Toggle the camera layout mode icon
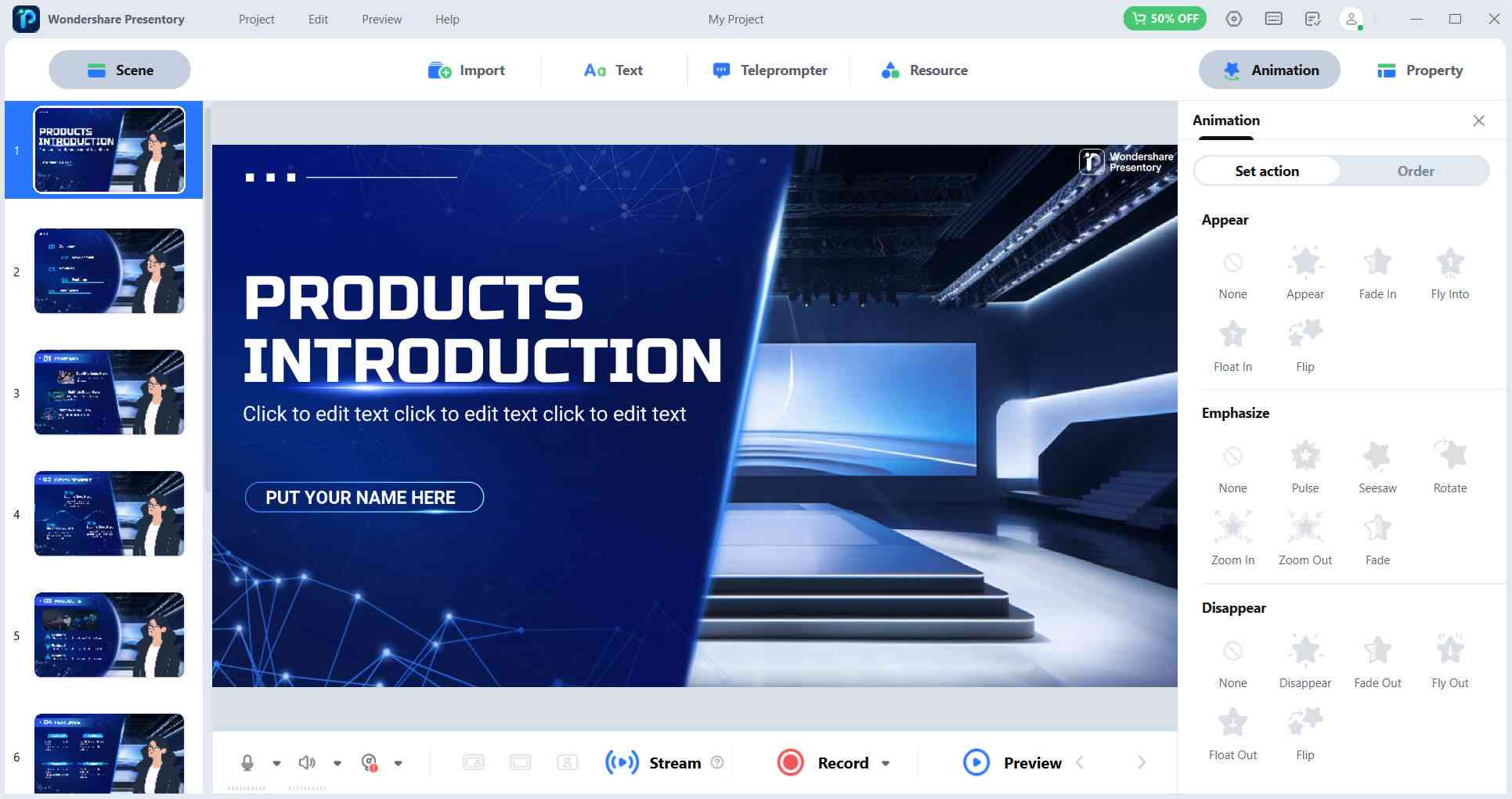Image resolution: width=1512 pixels, height=799 pixels. (x=473, y=761)
